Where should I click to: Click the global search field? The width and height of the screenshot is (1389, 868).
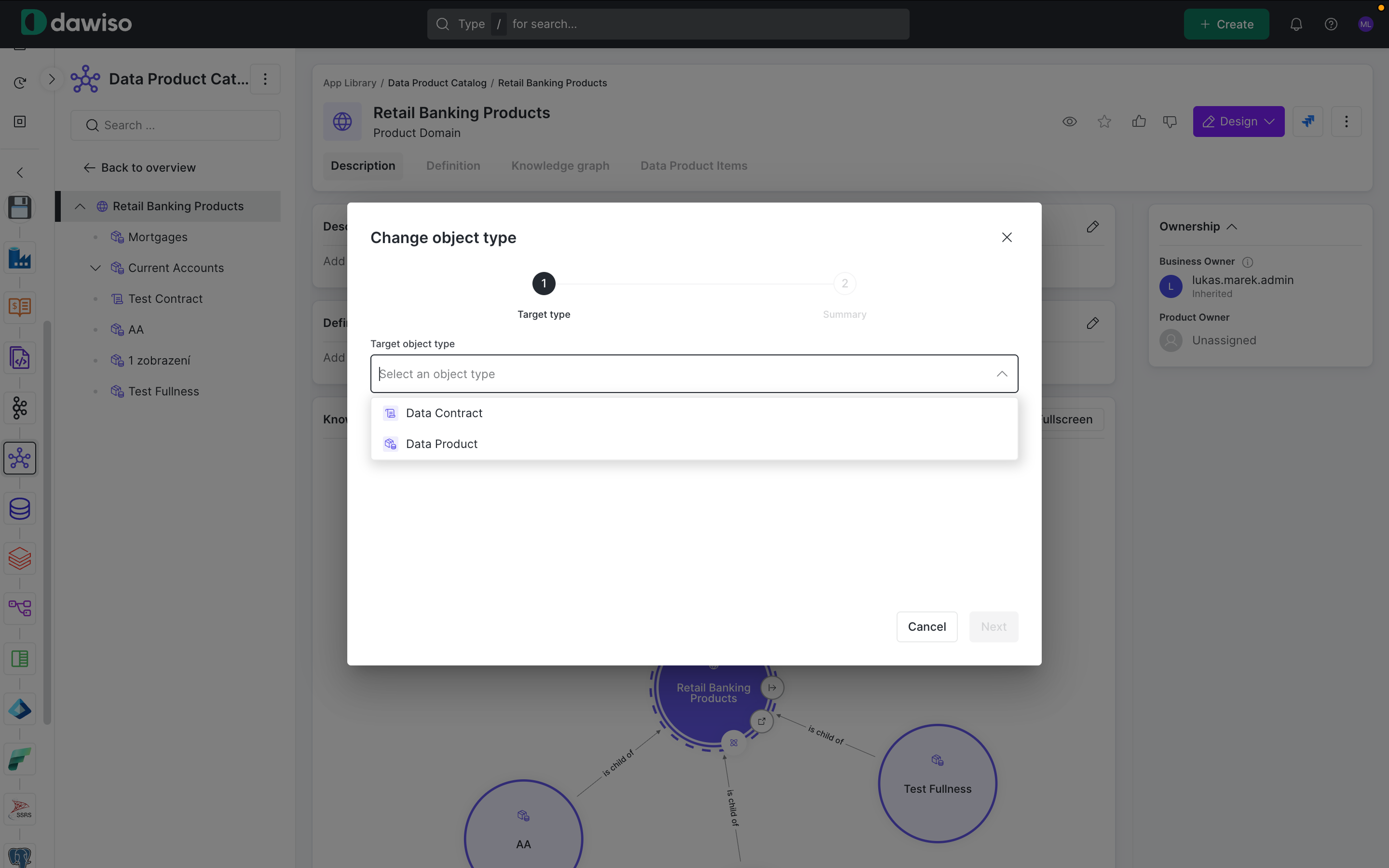668,24
